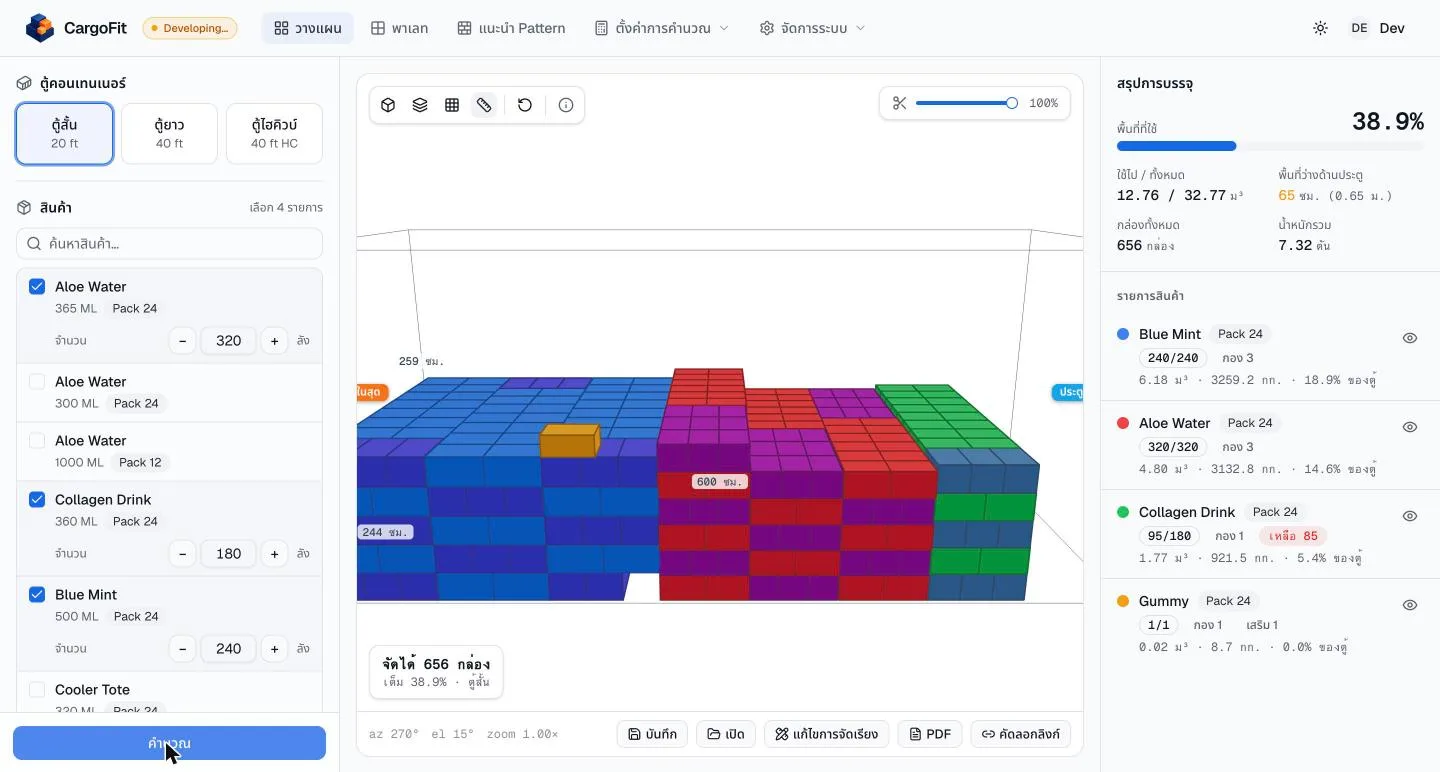This screenshot has height=772, width=1440.
Task: Check Cooler Tote checkbox
Action: [37, 690]
